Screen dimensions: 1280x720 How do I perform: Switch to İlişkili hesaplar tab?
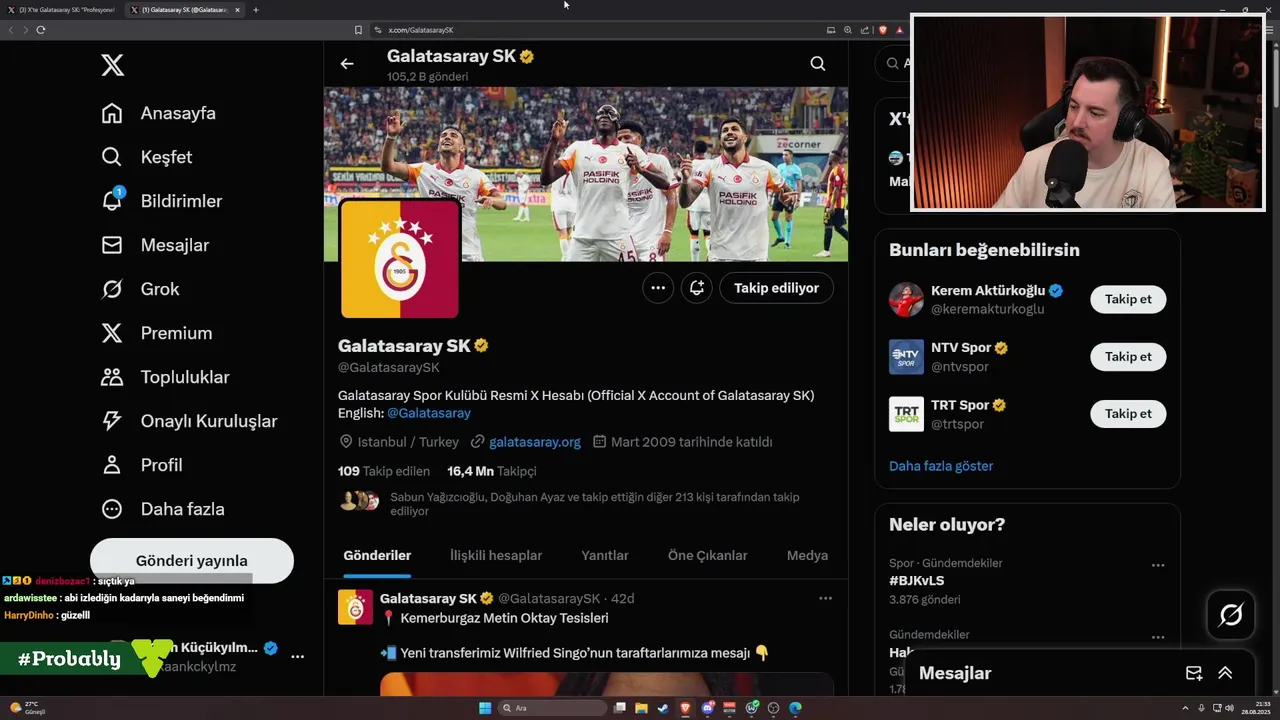[496, 556]
